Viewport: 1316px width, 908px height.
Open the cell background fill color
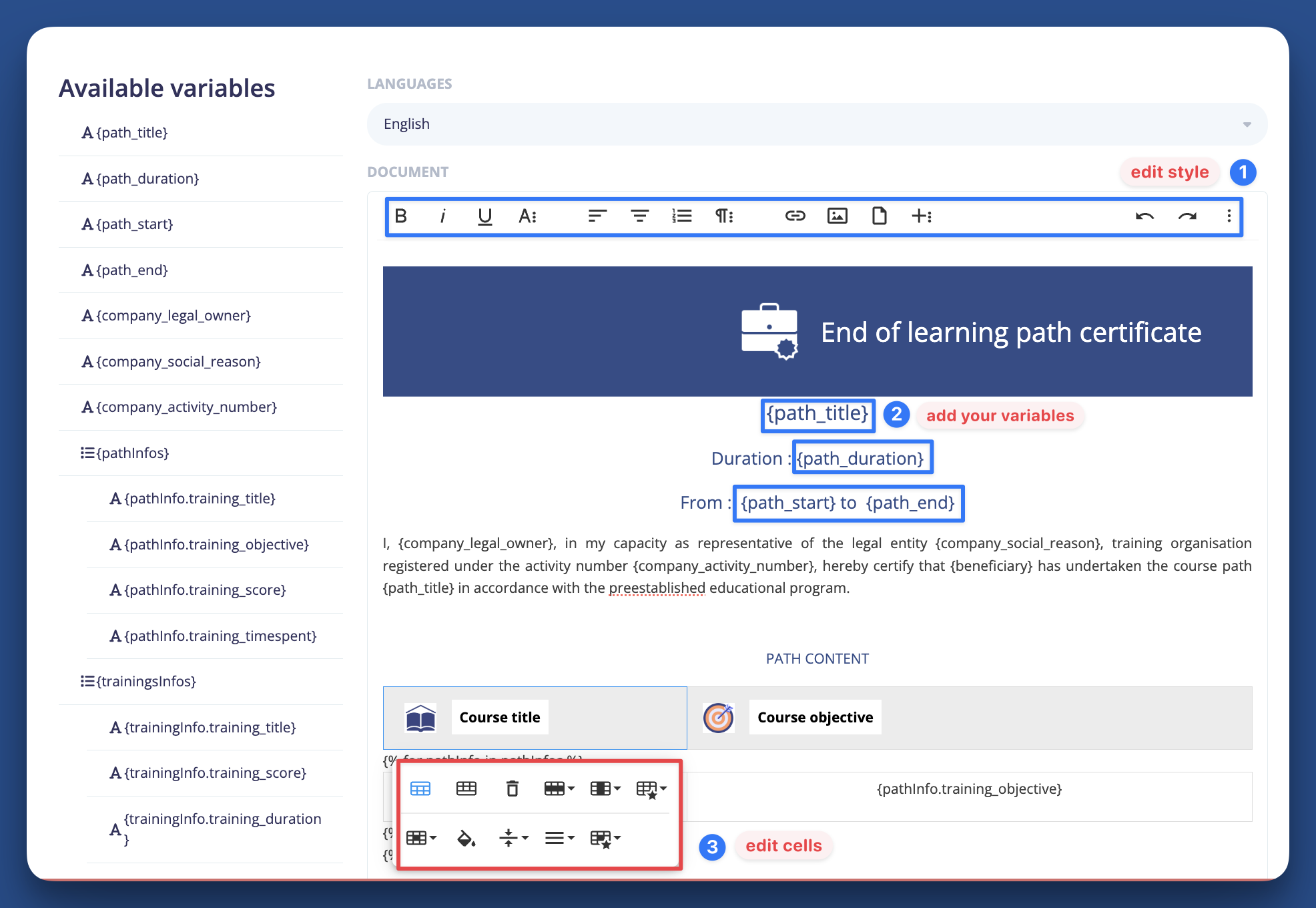(466, 838)
